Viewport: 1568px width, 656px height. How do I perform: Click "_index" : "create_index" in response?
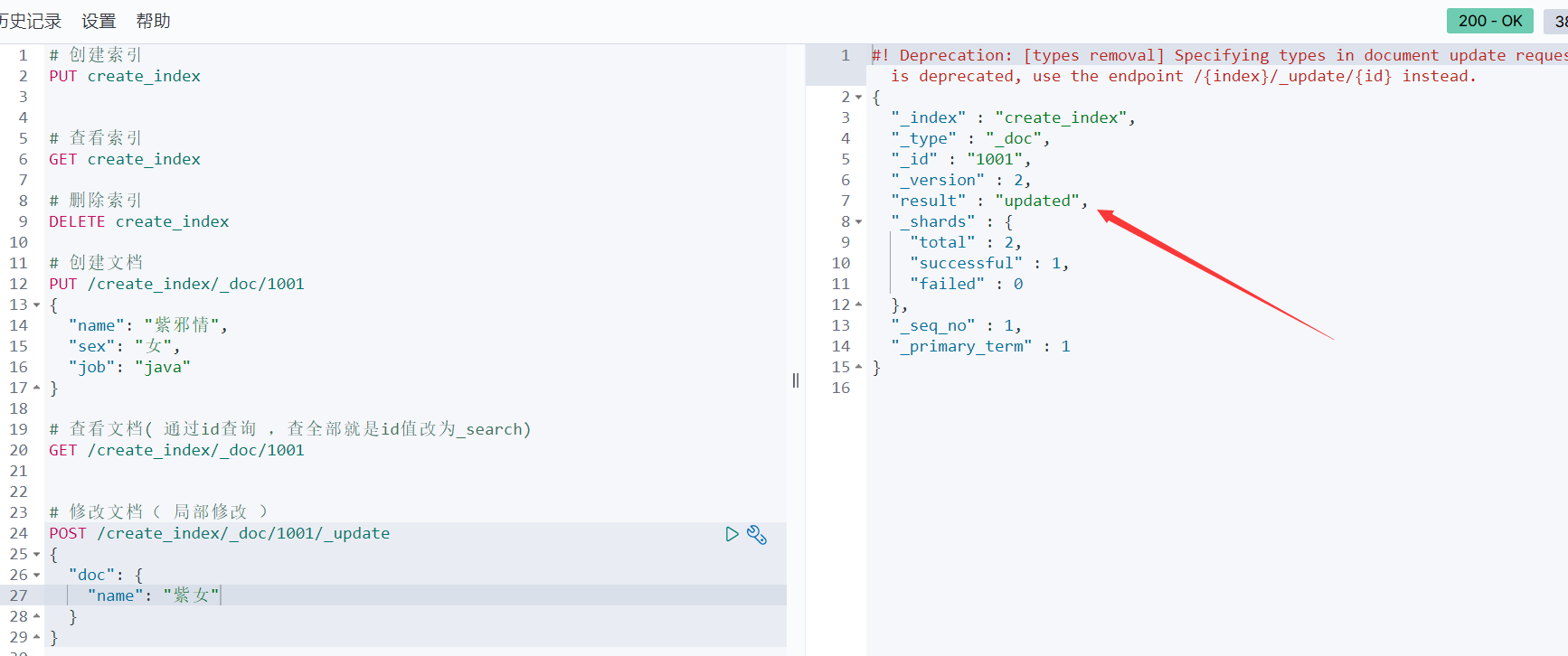click(x=1013, y=117)
